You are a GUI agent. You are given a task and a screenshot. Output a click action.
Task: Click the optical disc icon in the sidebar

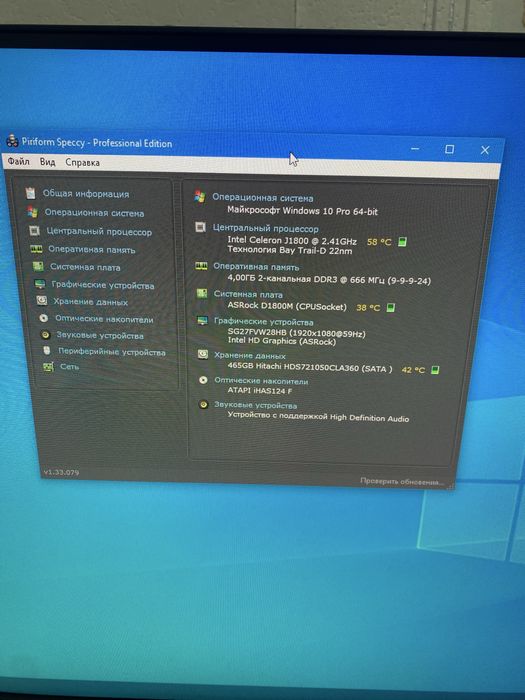[x=43, y=318]
